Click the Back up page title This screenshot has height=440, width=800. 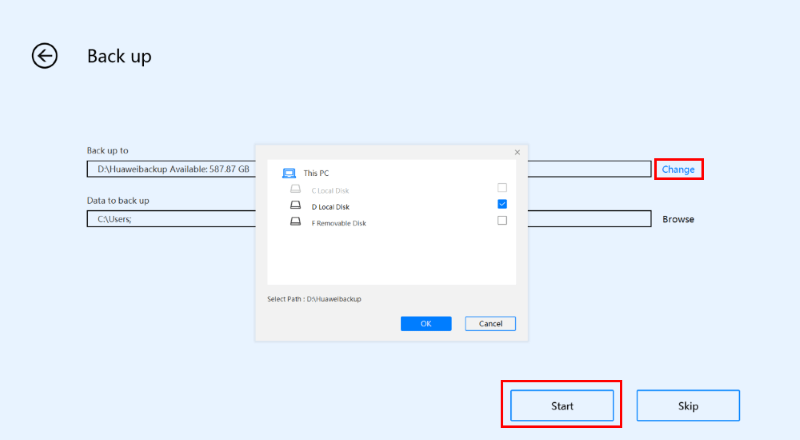119,56
